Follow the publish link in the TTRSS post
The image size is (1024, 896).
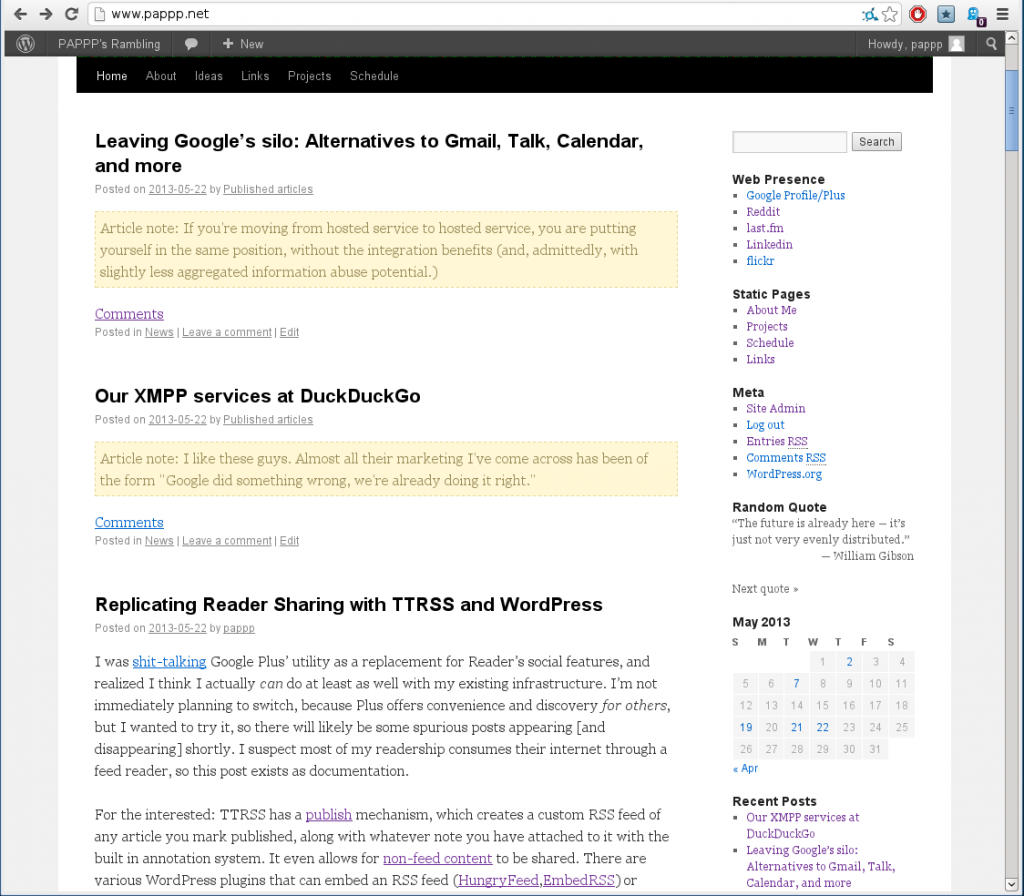coord(328,814)
